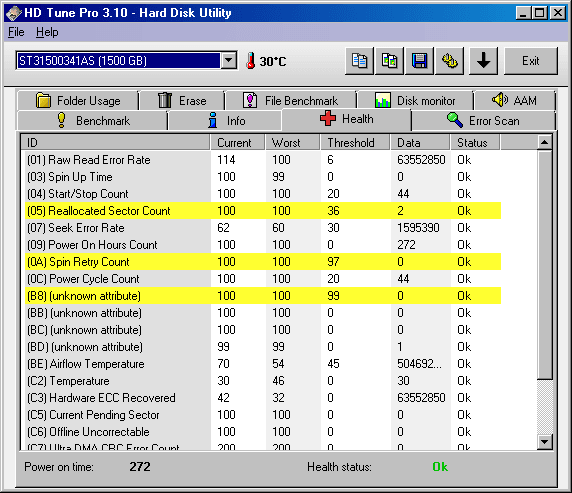Click threshold value 36 in Reallocated Sector row
572x493 pixels.
pos(333,211)
